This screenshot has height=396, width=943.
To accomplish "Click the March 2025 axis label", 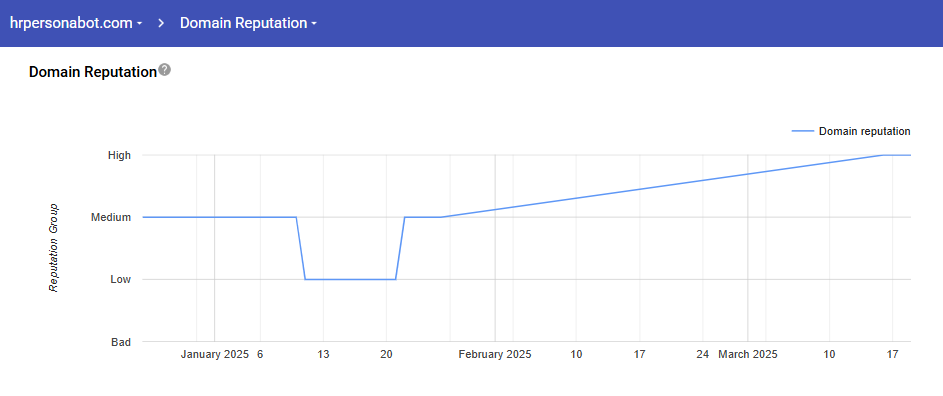I will click(x=748, y=354).
